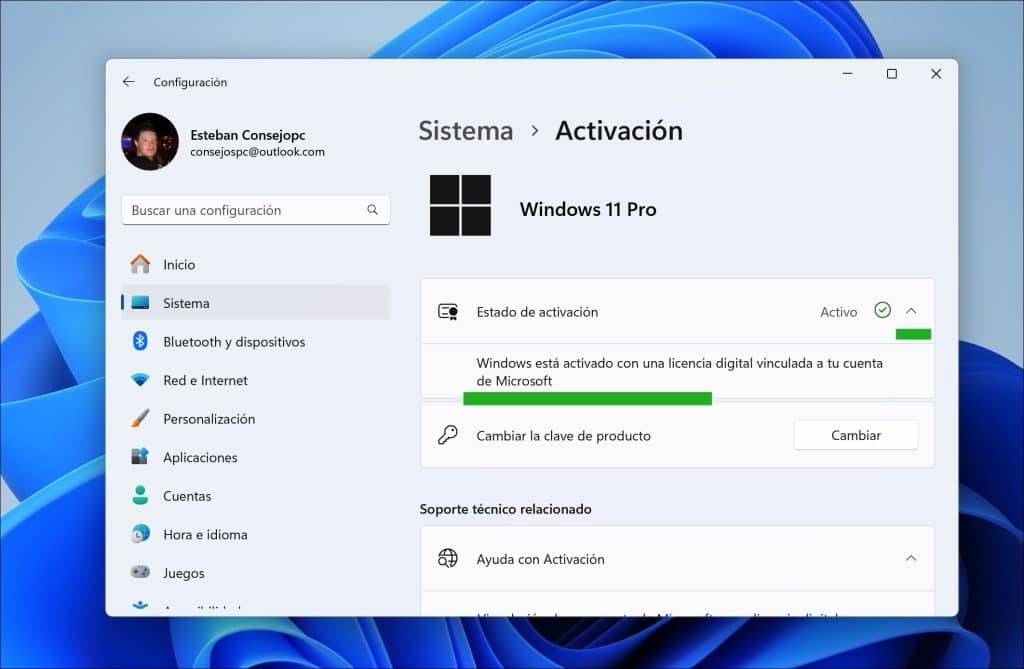Click the Cambiar button
Screen dimensions: 1024x669
pyautogui.click(x=856, y=435)
